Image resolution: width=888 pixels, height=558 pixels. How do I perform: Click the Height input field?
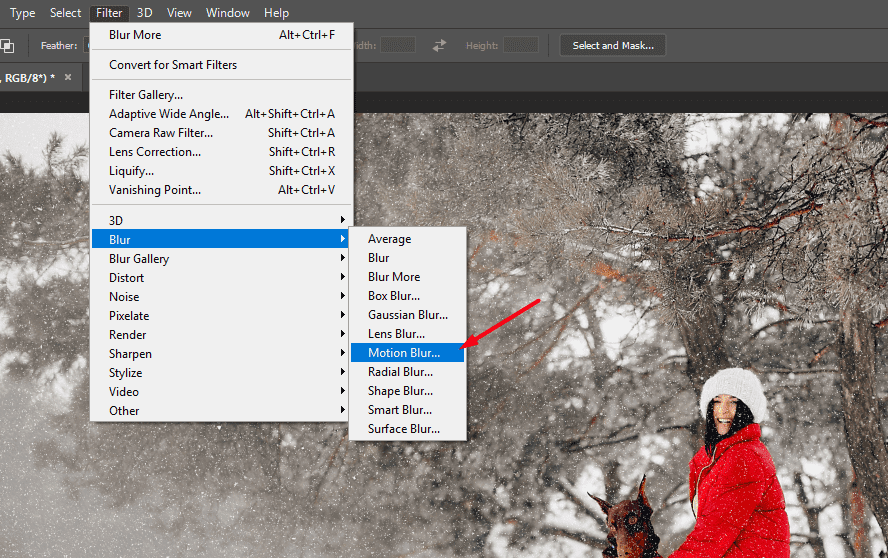(520, 45)
